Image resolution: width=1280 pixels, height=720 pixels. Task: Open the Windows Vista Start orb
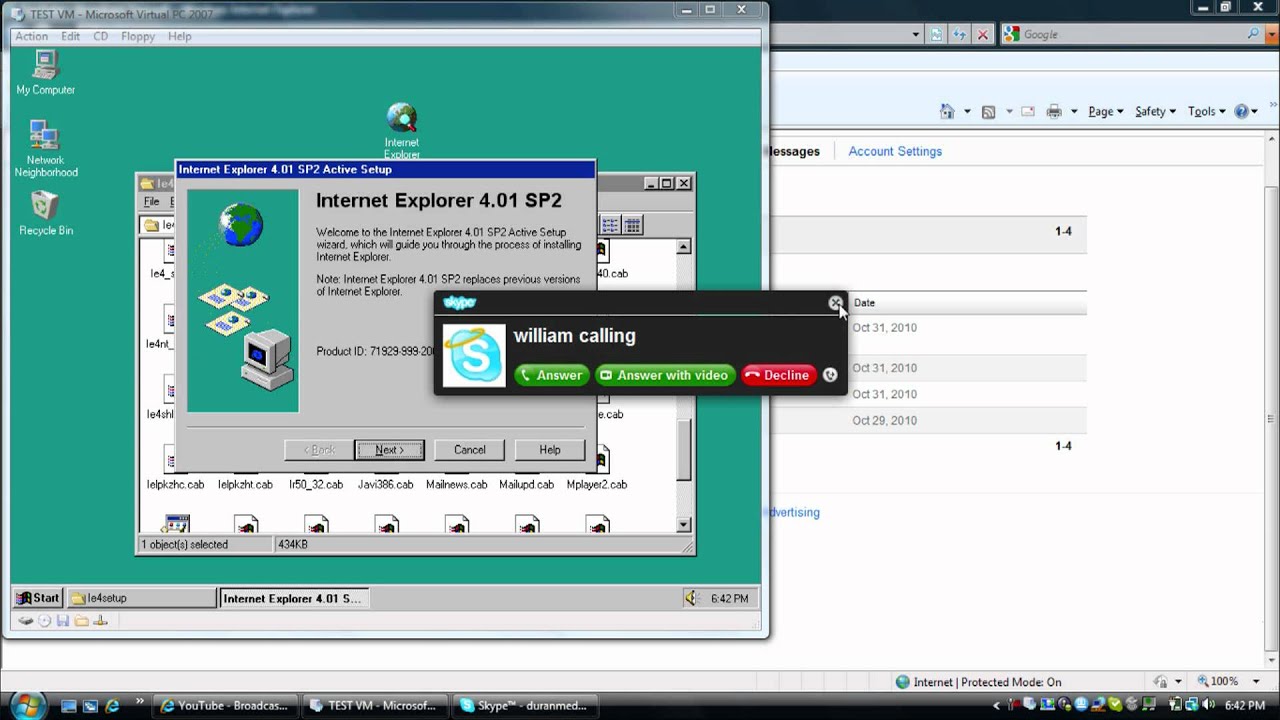tap(27, 703)
